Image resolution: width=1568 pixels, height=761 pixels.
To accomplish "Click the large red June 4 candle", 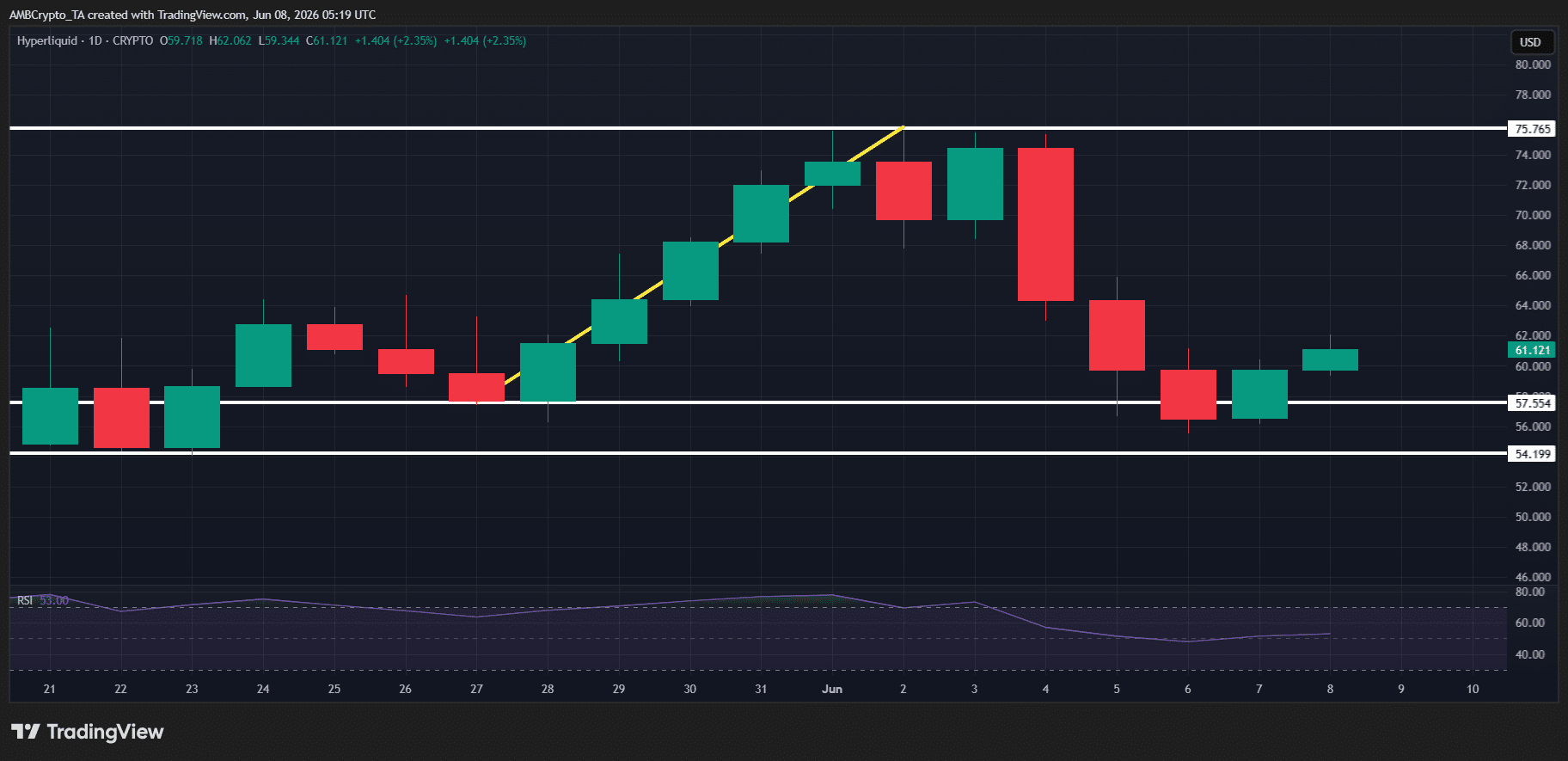I will click(1045, 224).
